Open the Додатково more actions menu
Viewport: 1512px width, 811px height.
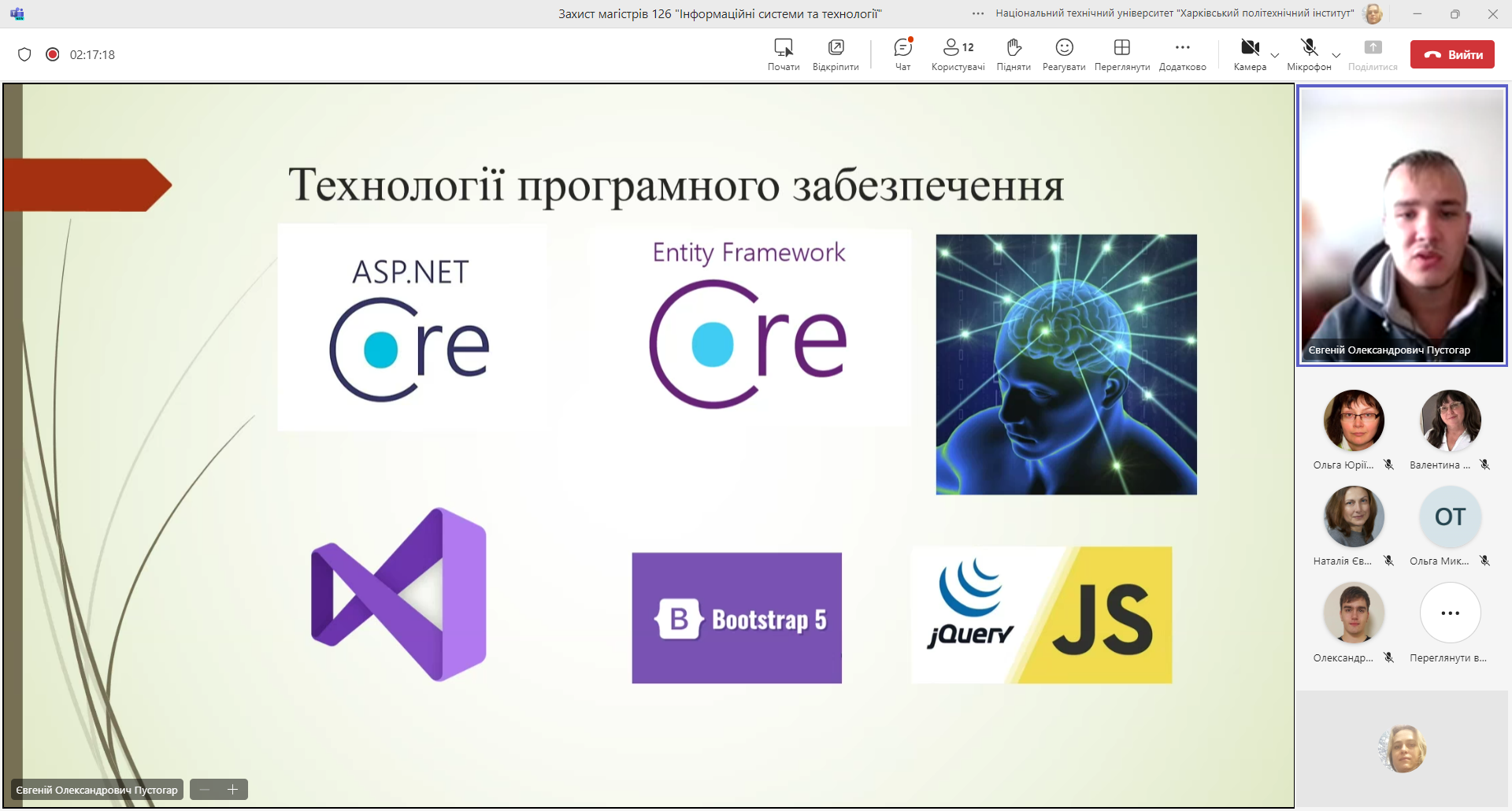point(1182,54)
